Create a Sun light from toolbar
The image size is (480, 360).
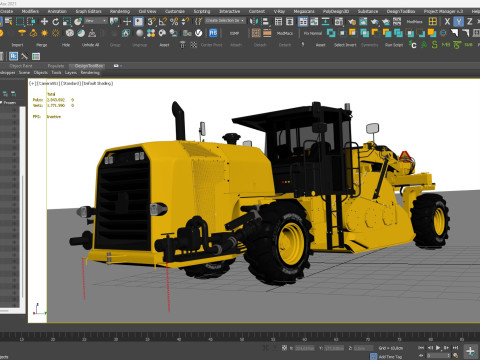(x=44, y=33)
